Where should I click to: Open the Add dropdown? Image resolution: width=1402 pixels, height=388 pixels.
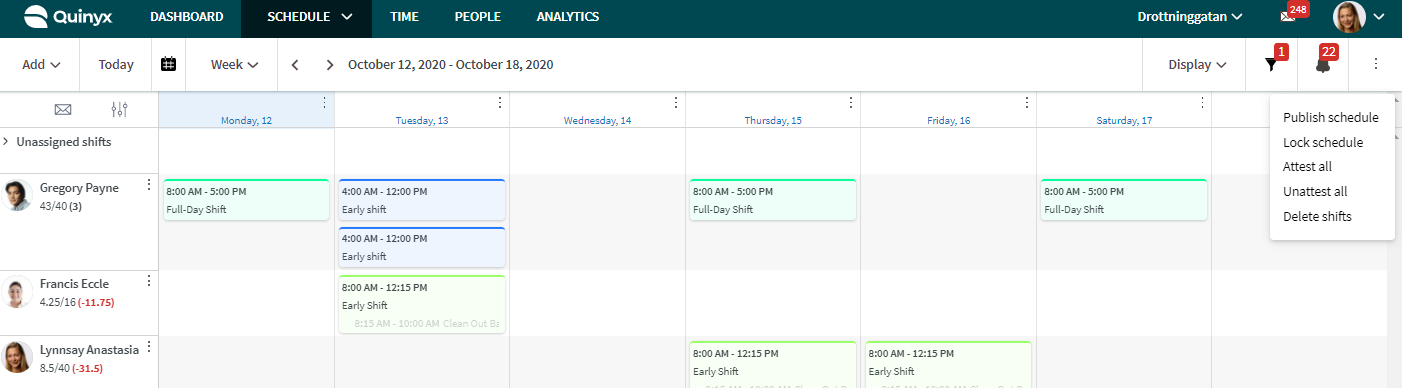pos(41,64)
